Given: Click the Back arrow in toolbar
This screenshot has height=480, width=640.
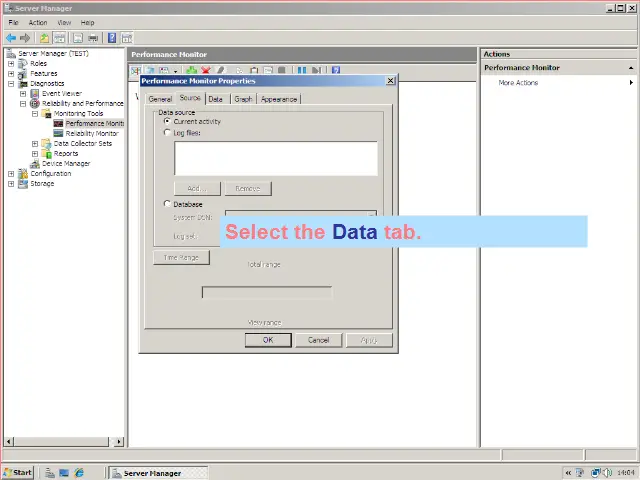Looking at the screenshot, I should pyautogui.click(x=11, y=38).
